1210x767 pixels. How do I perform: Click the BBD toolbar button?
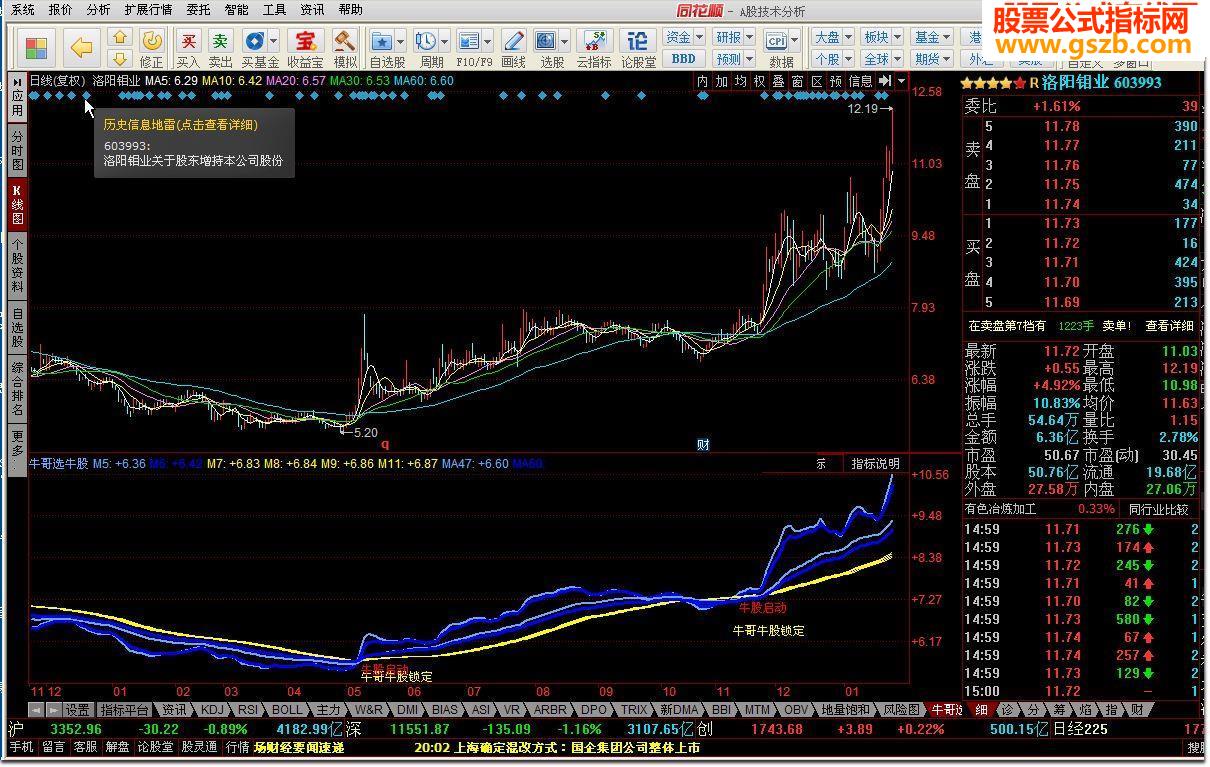point(683,59)
